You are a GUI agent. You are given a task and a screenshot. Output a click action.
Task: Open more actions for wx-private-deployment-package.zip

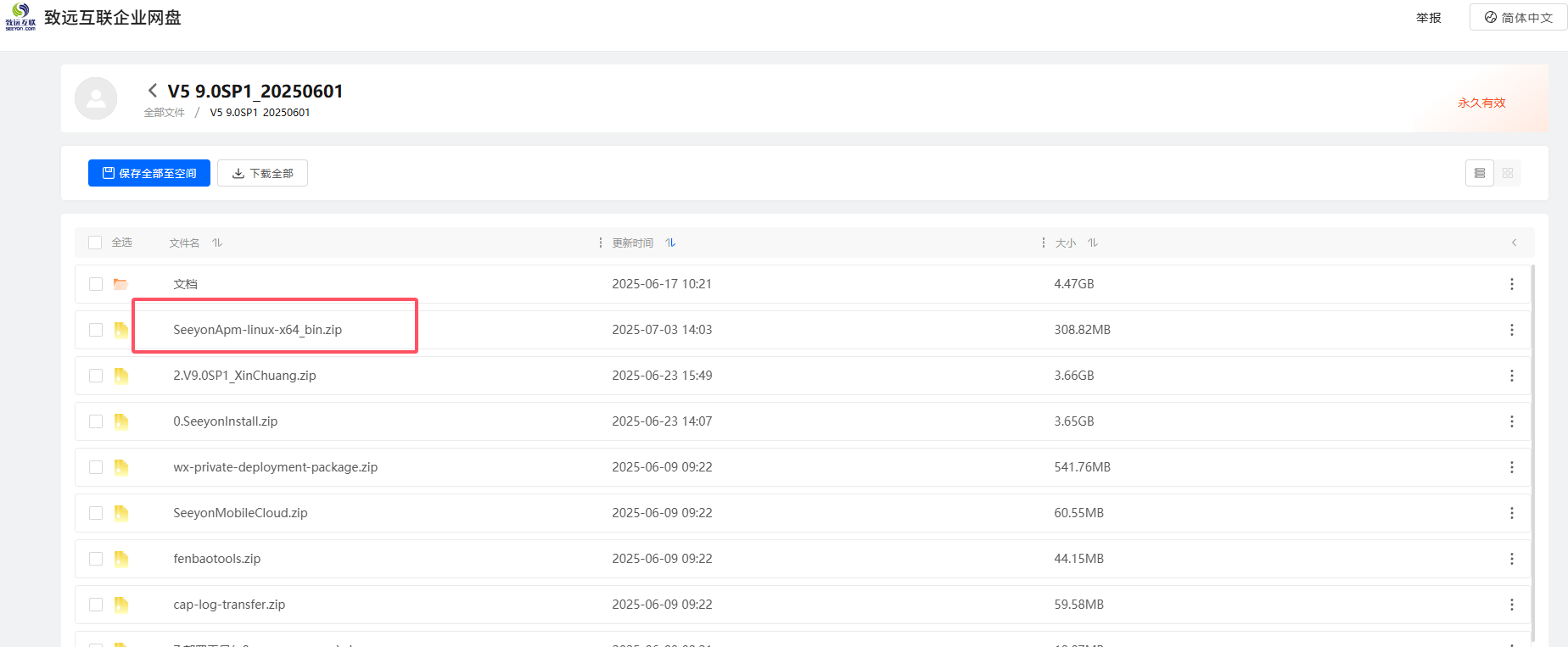[x=1511, y=467]
